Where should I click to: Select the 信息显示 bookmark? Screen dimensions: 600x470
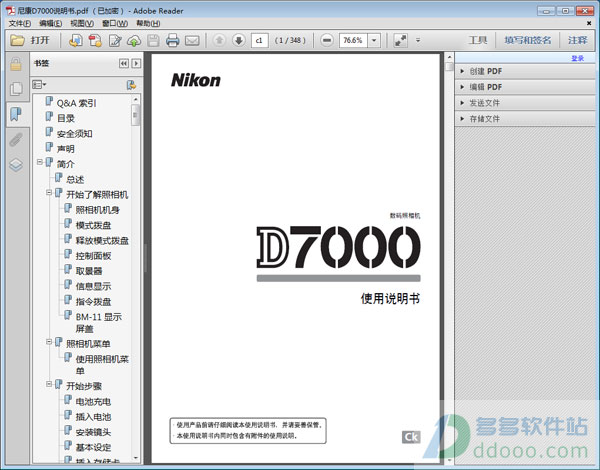pyautogui.click(x=93, y=286)
